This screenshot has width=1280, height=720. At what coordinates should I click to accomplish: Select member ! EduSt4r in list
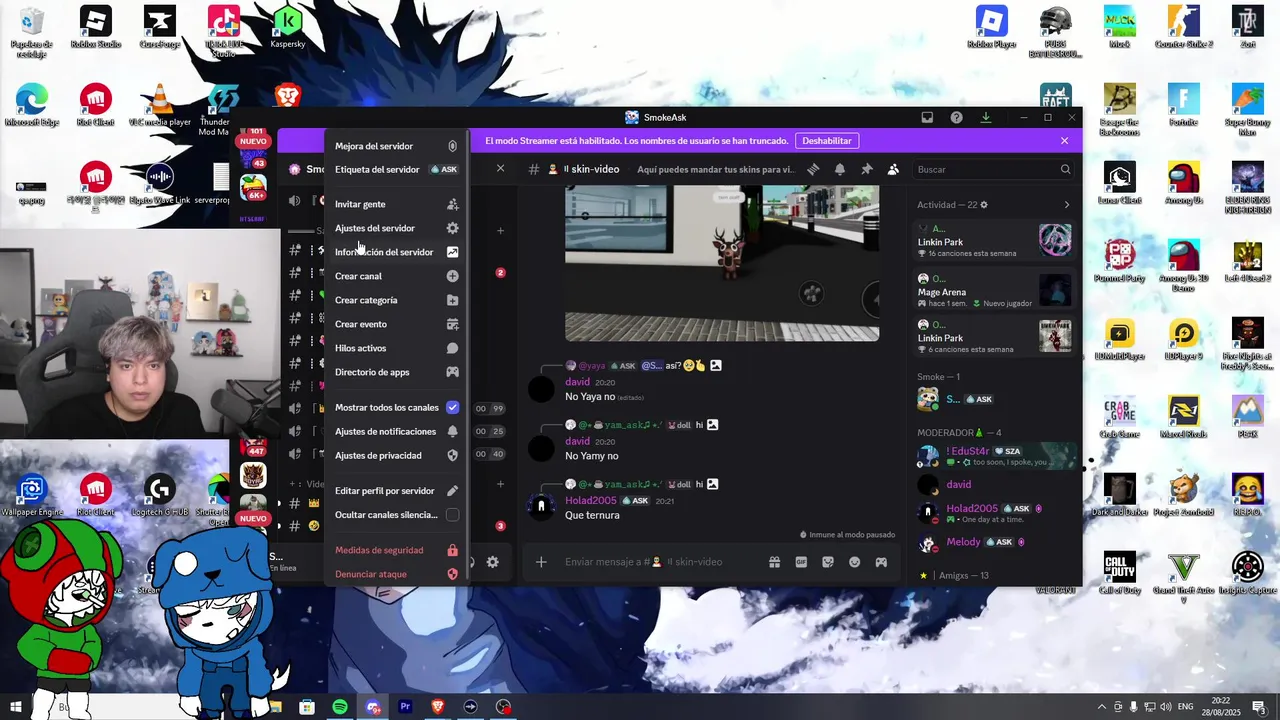pos(994,456)
